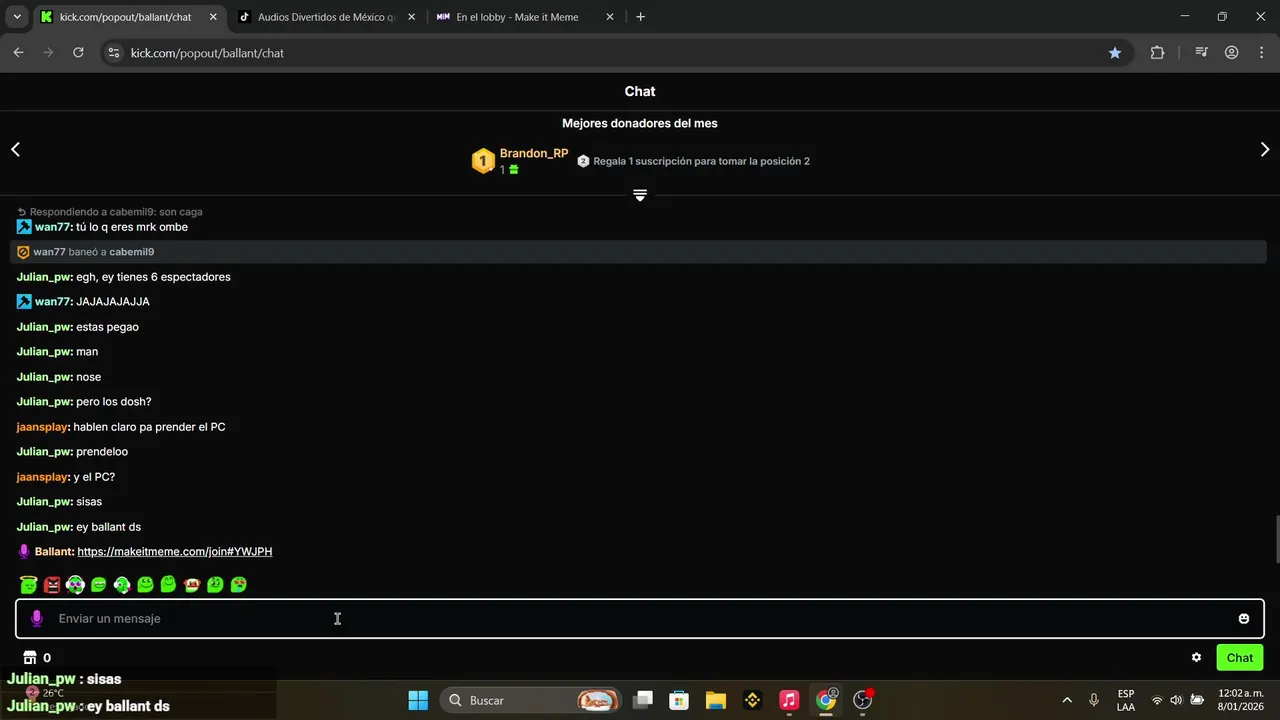Open ESP LAA language selector

pos(1126,700)
